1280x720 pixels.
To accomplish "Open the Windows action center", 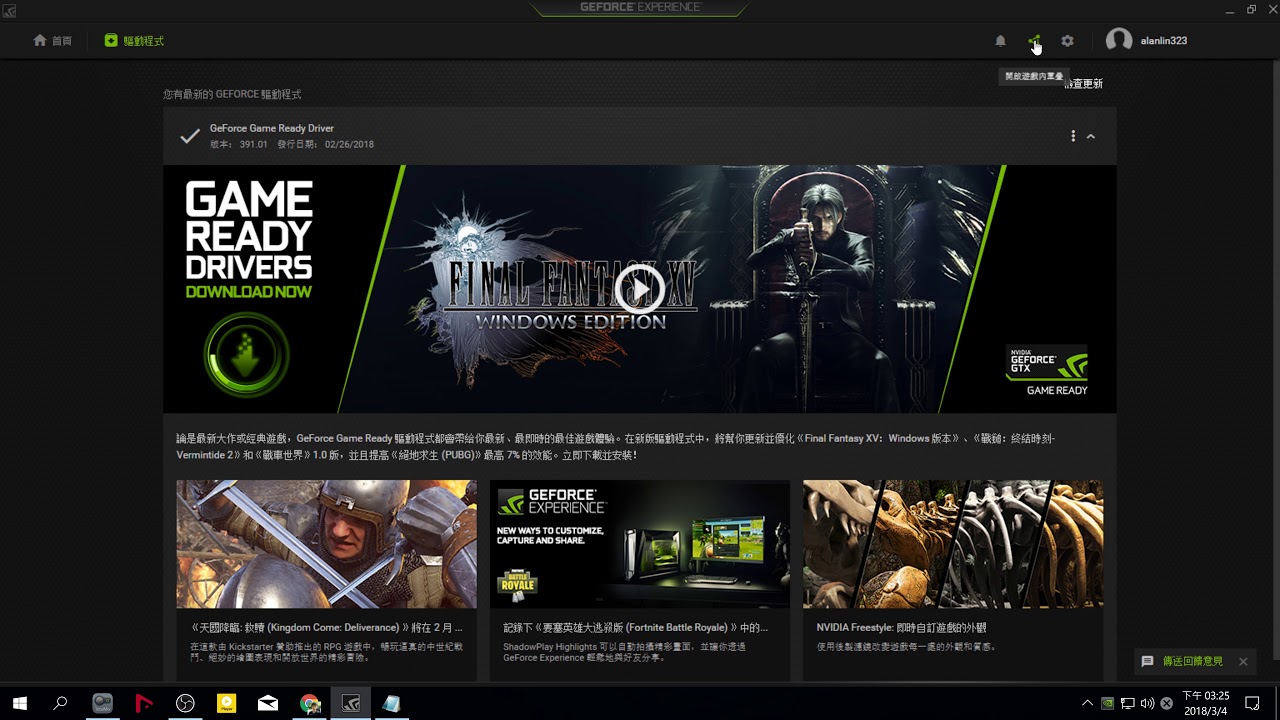I will pyautogui.click(x=1252, y=703).
